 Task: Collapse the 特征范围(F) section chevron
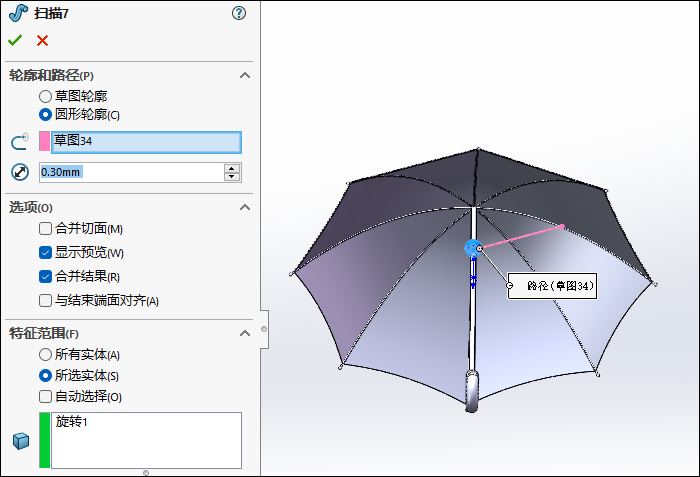coord(245,333)
